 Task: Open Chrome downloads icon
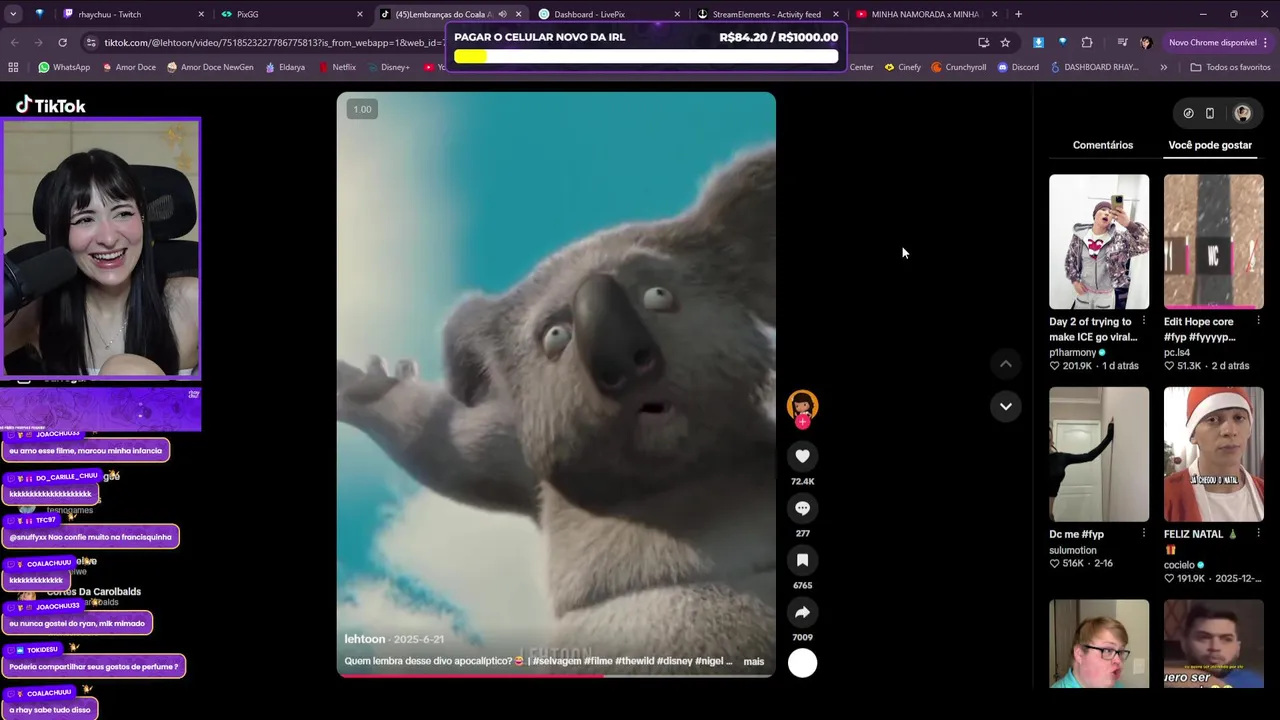1038,42
